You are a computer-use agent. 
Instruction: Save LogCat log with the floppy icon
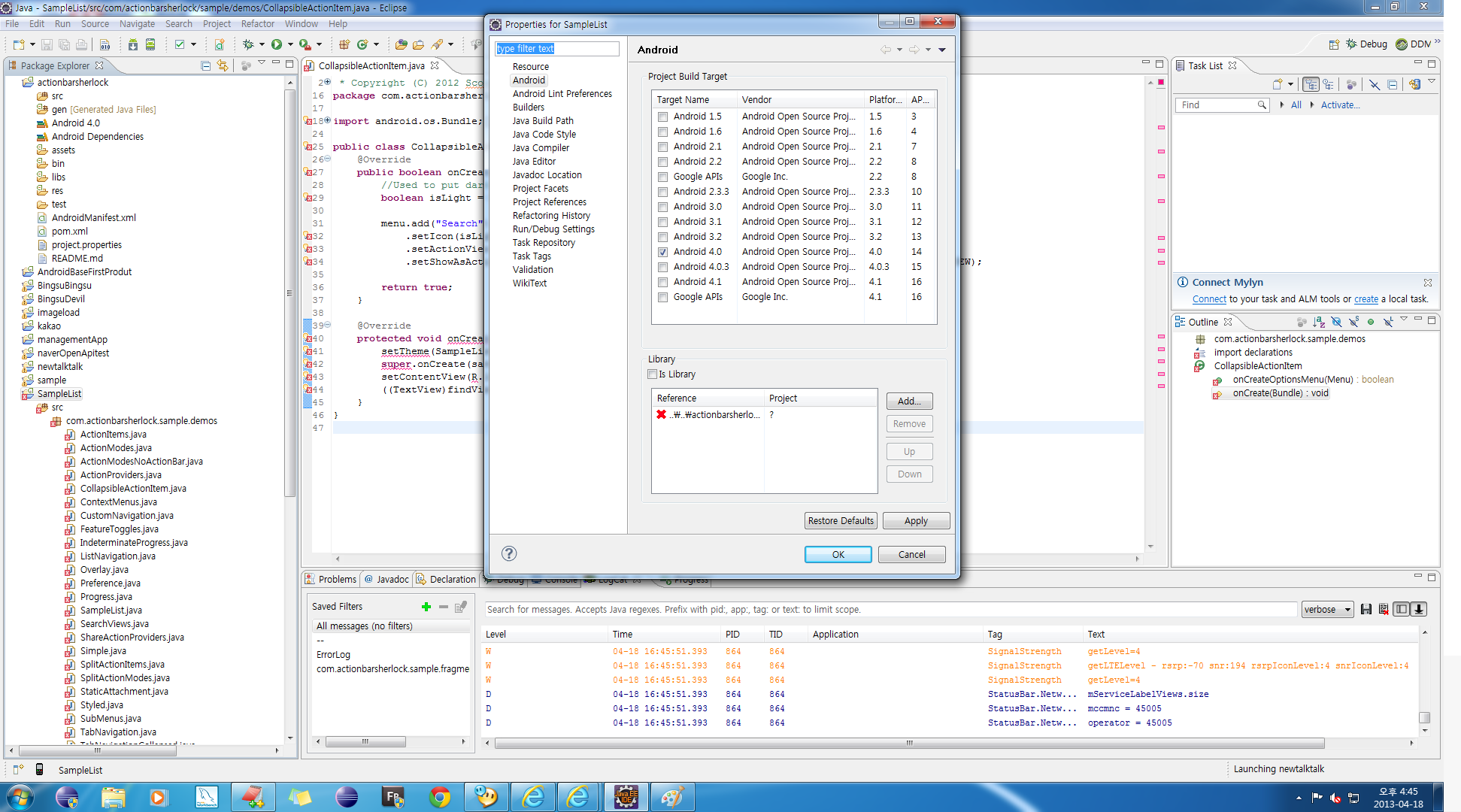coord(1366,610)
